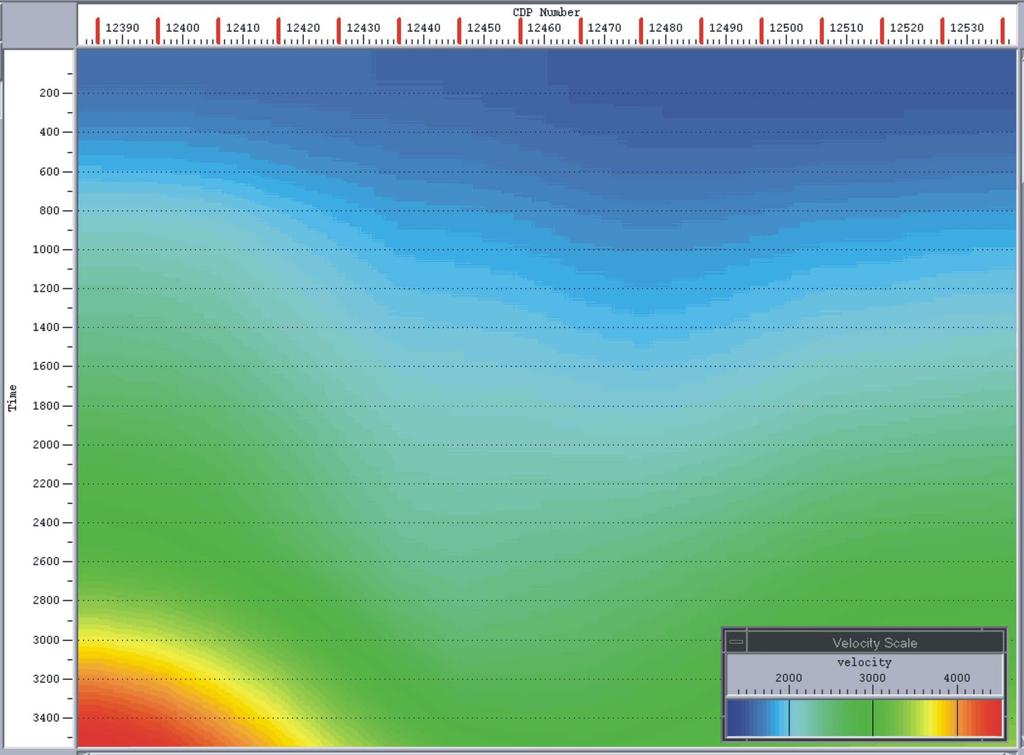Viewport: 1024px width, 755px height.
Task: Click time axis label 2400
Action: click(46, 522)
